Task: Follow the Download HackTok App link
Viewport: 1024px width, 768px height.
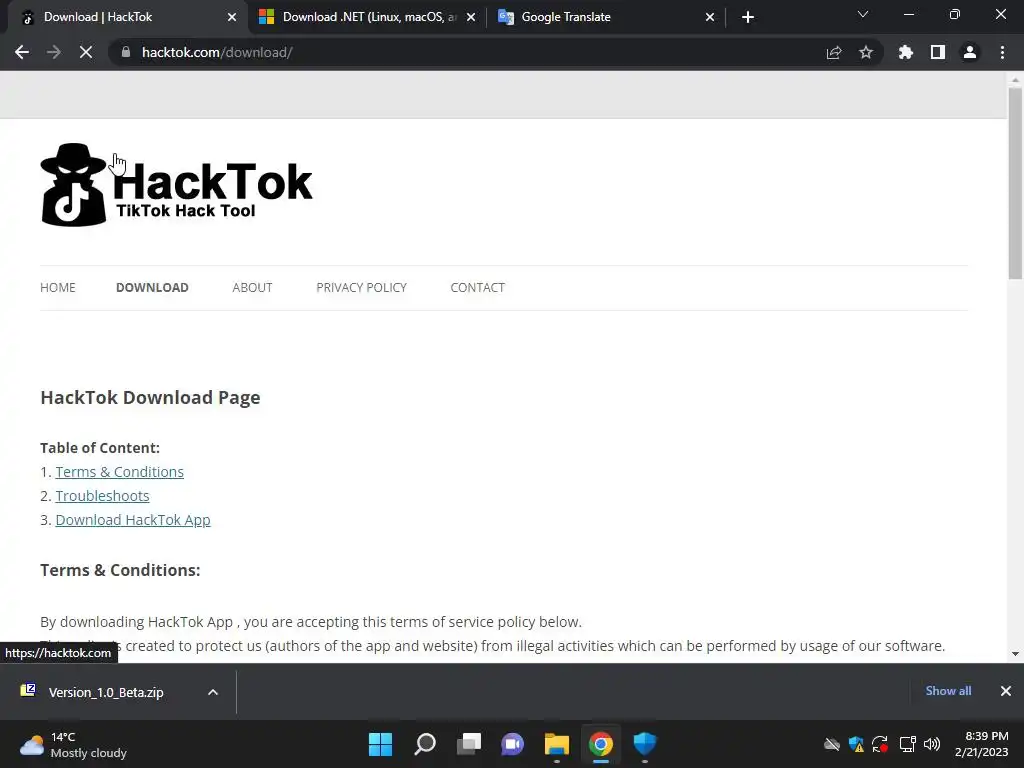Action: click(x=133, y=520)
